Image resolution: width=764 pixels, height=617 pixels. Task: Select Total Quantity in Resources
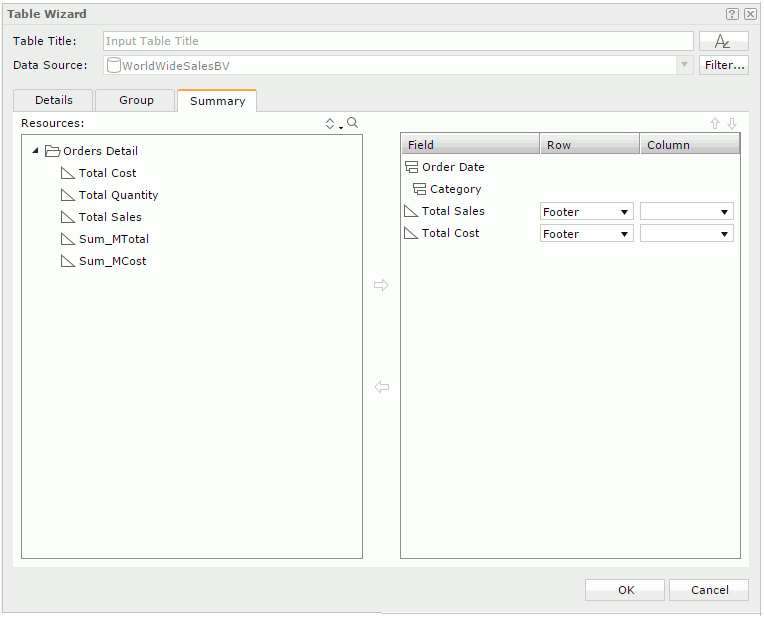(118, 195)
